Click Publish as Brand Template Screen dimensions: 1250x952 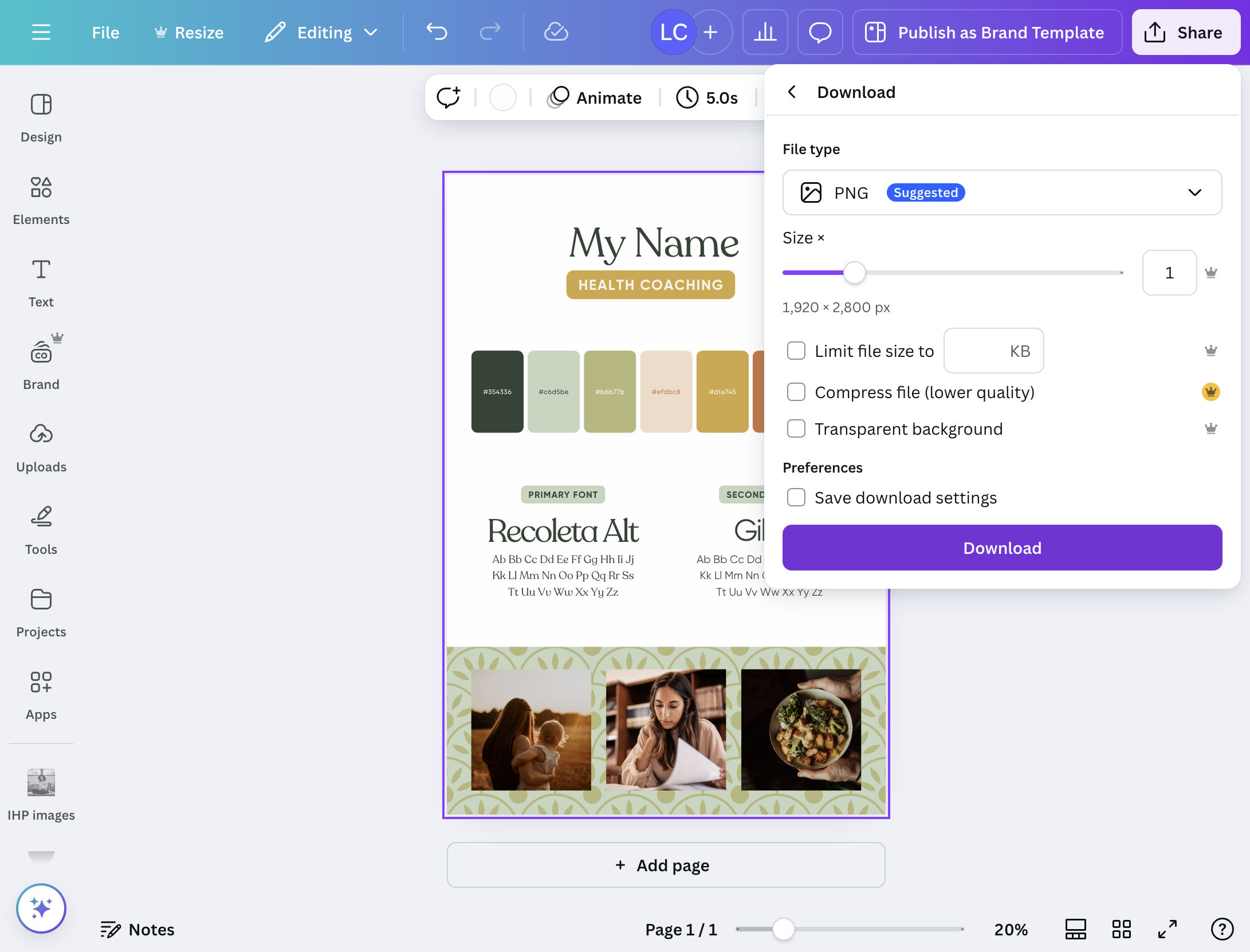987,32
